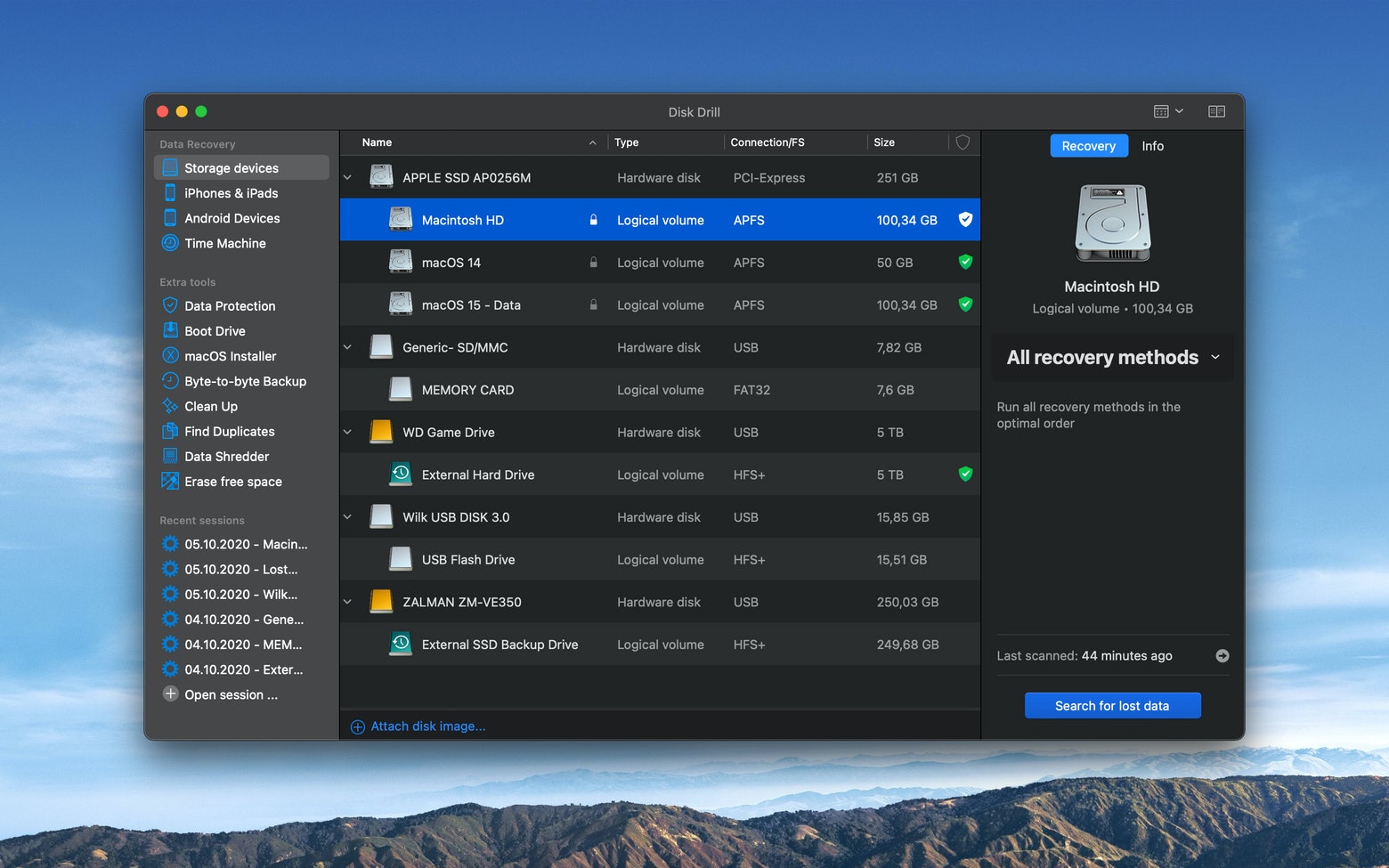Click the 249,68 GB size cell
Screen dimensions: 1389x868
[907, 645]
